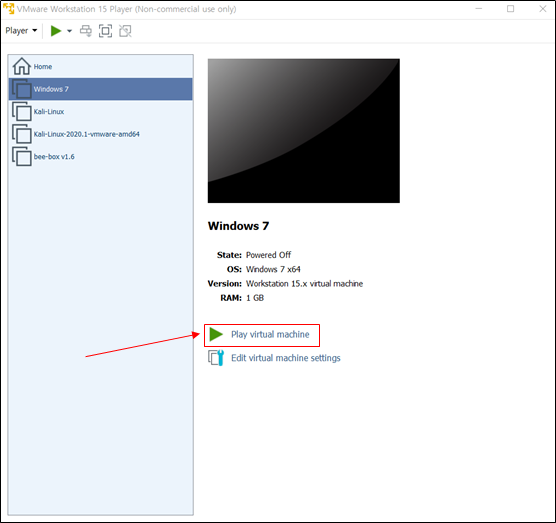Select bee-box v1.6 virtual machine
The width and height of the screenshot is (556, 523).
[101, 157]
